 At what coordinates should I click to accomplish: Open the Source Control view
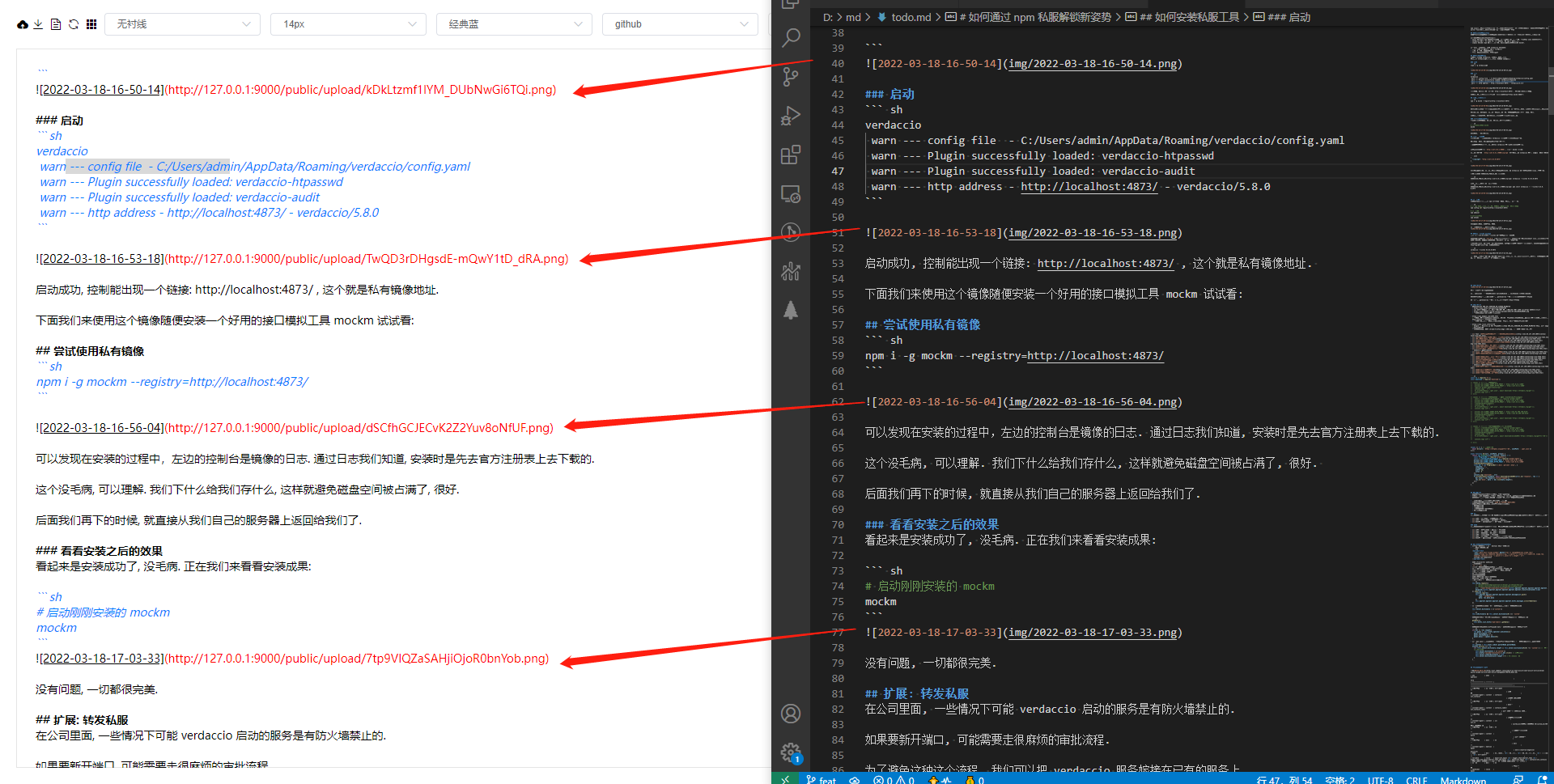click(x=791, y=77)
